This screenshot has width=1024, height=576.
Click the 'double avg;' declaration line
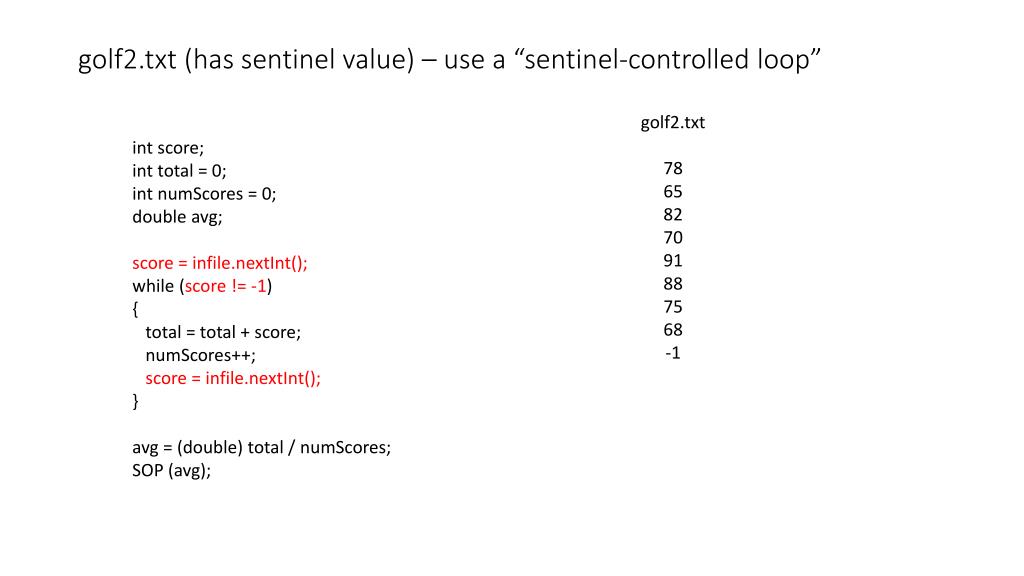pyautogui.click(x=177, y=217)
